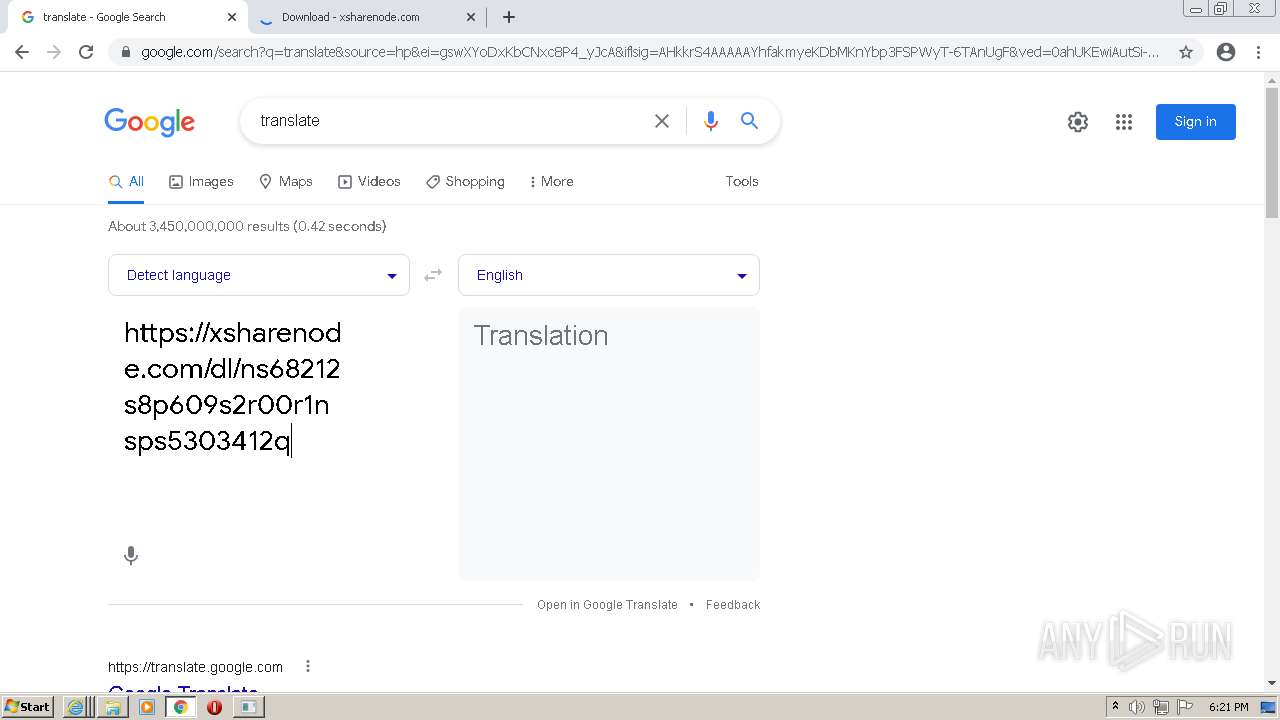Open Google apps grid
Viewport: 1280px width, 720px height.
(x=1124, y=122)
